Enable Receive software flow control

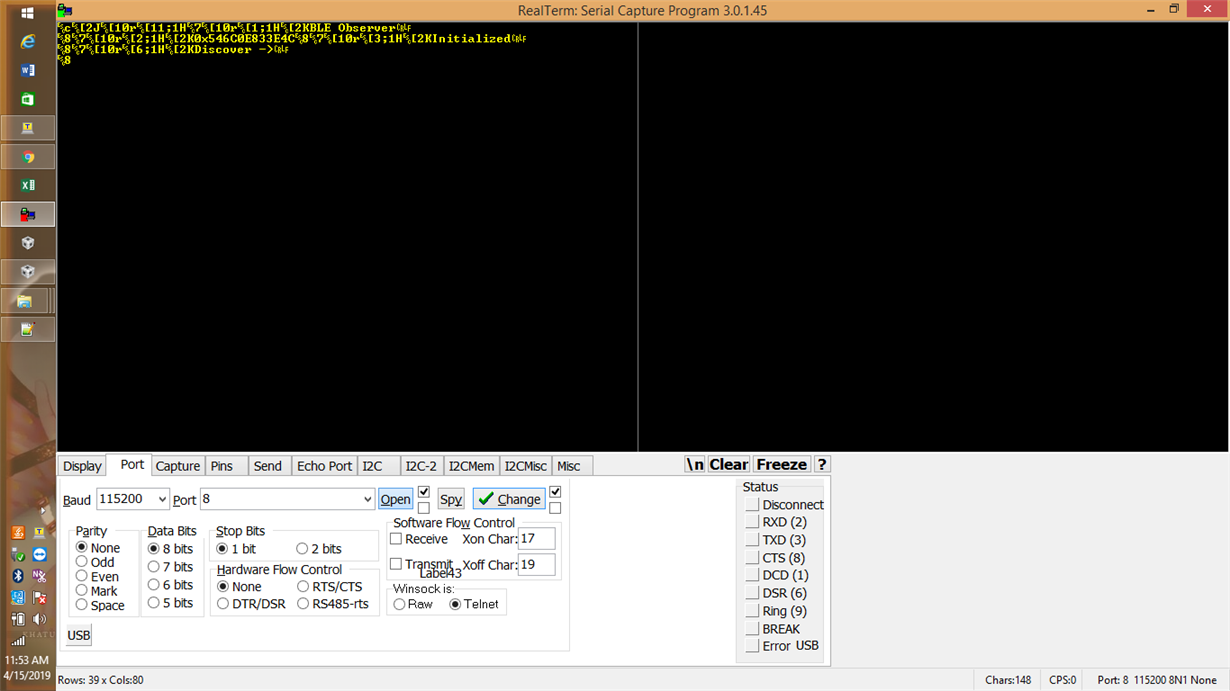tap(396, 539)
